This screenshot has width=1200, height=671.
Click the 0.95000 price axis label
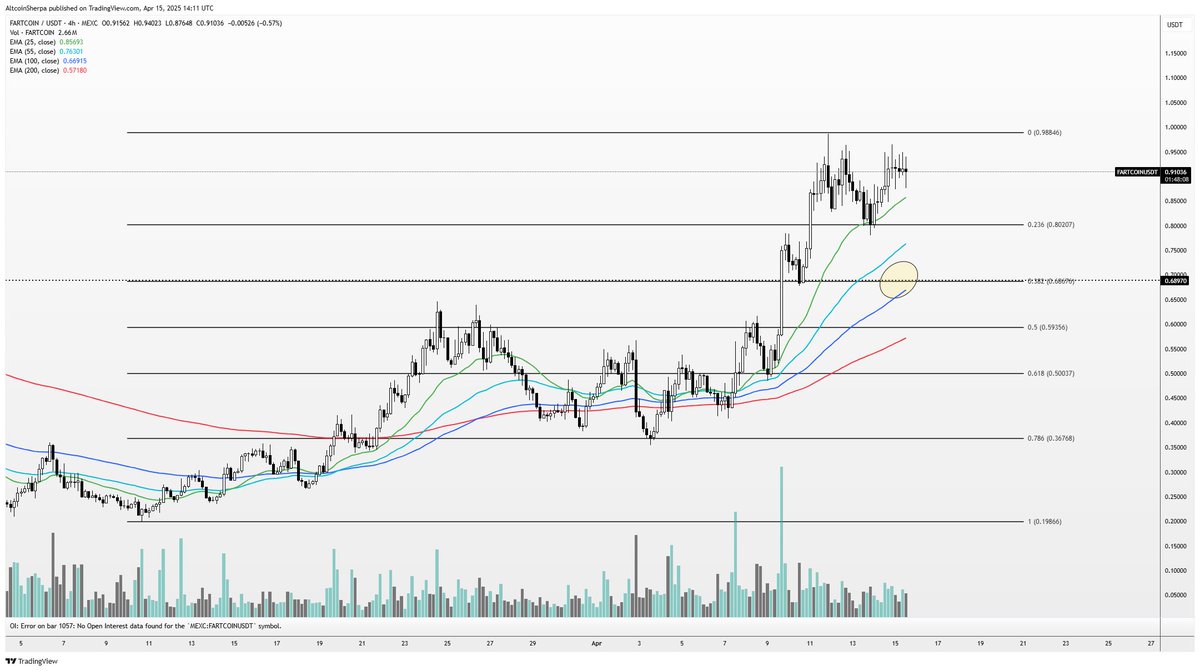pos(1176,152)
